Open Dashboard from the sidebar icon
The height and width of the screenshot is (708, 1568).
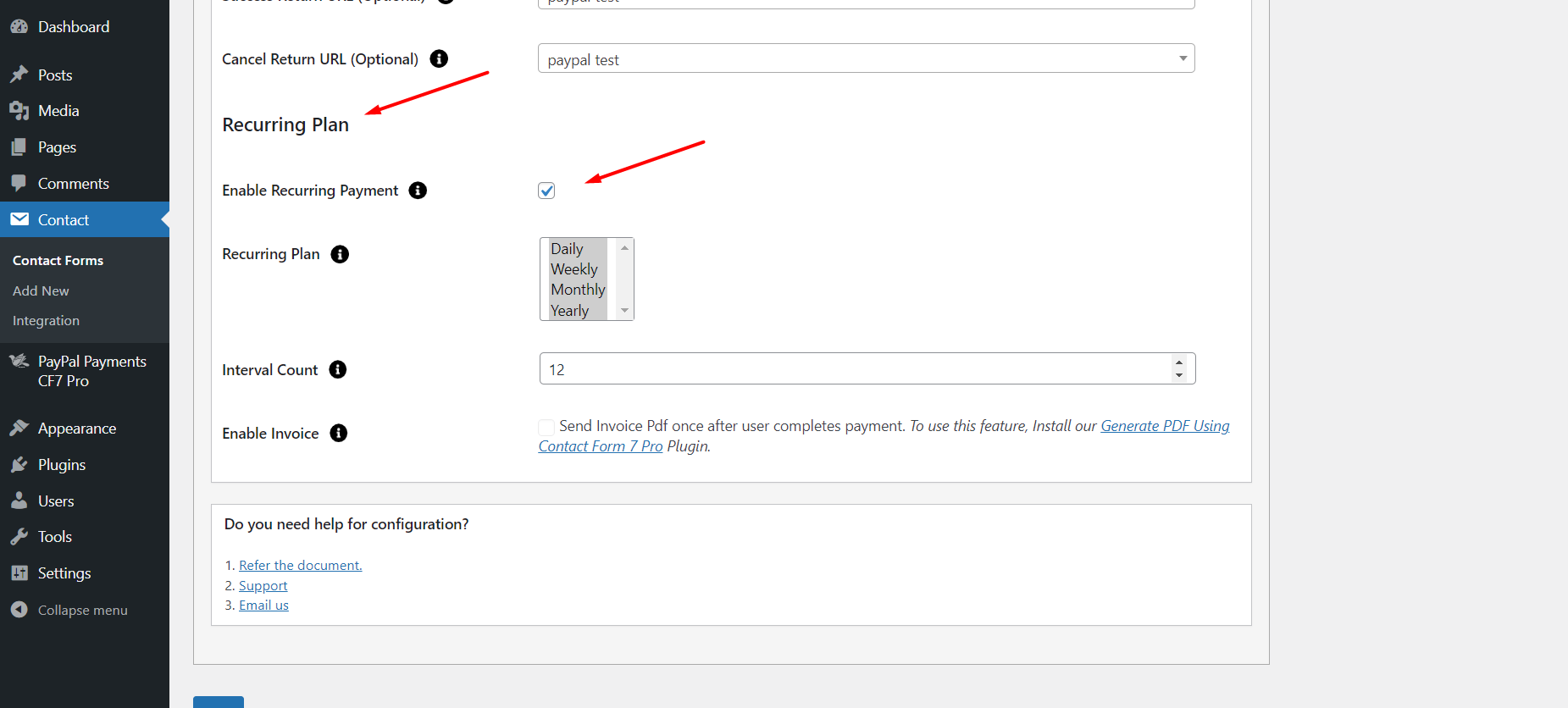19,27
